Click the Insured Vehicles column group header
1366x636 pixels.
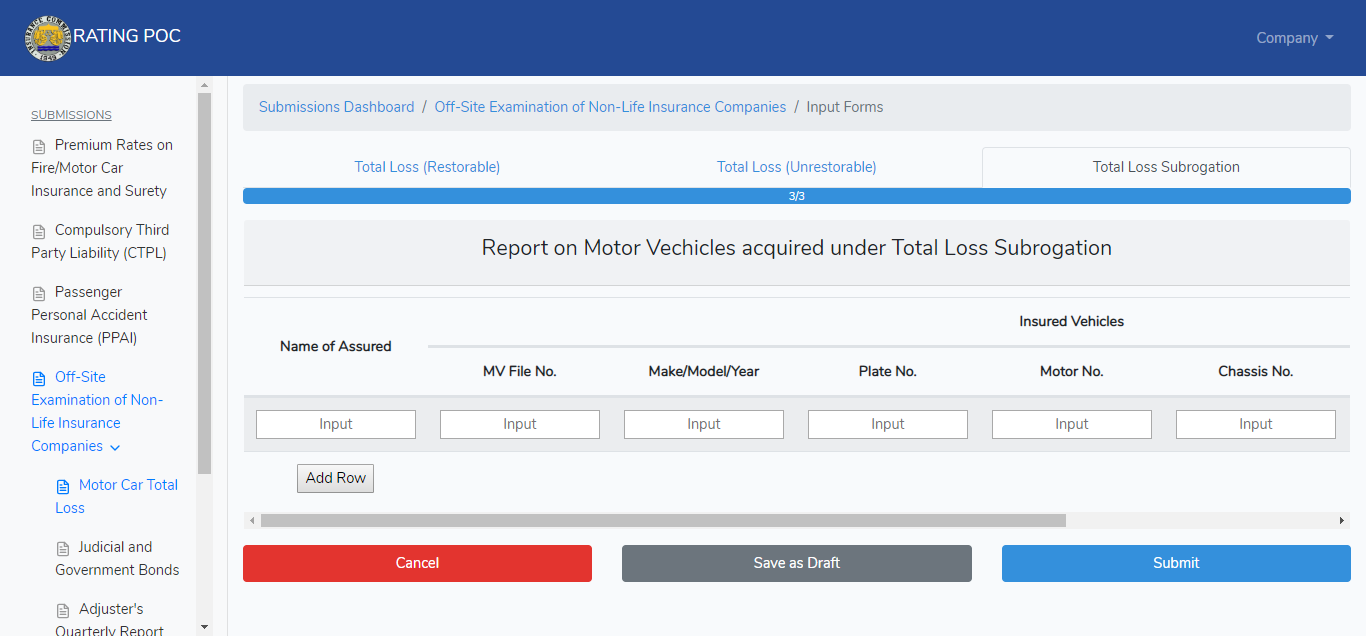[x=1071, y=321]
